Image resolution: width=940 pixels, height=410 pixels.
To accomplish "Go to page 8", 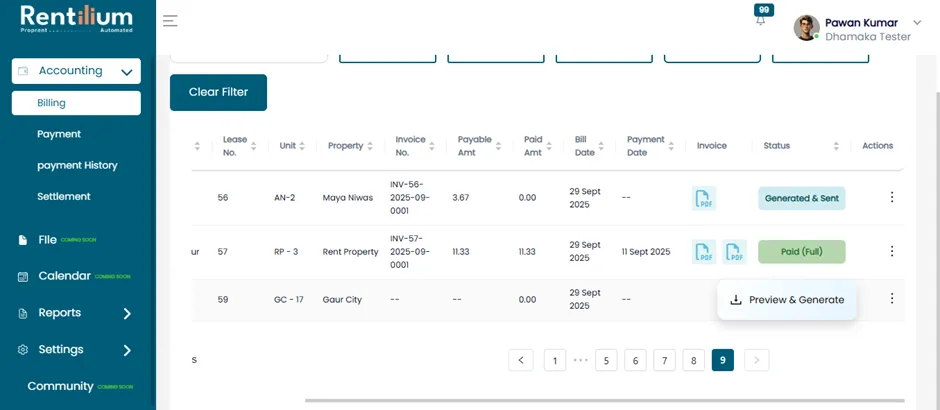I will (x=694, y=360).
